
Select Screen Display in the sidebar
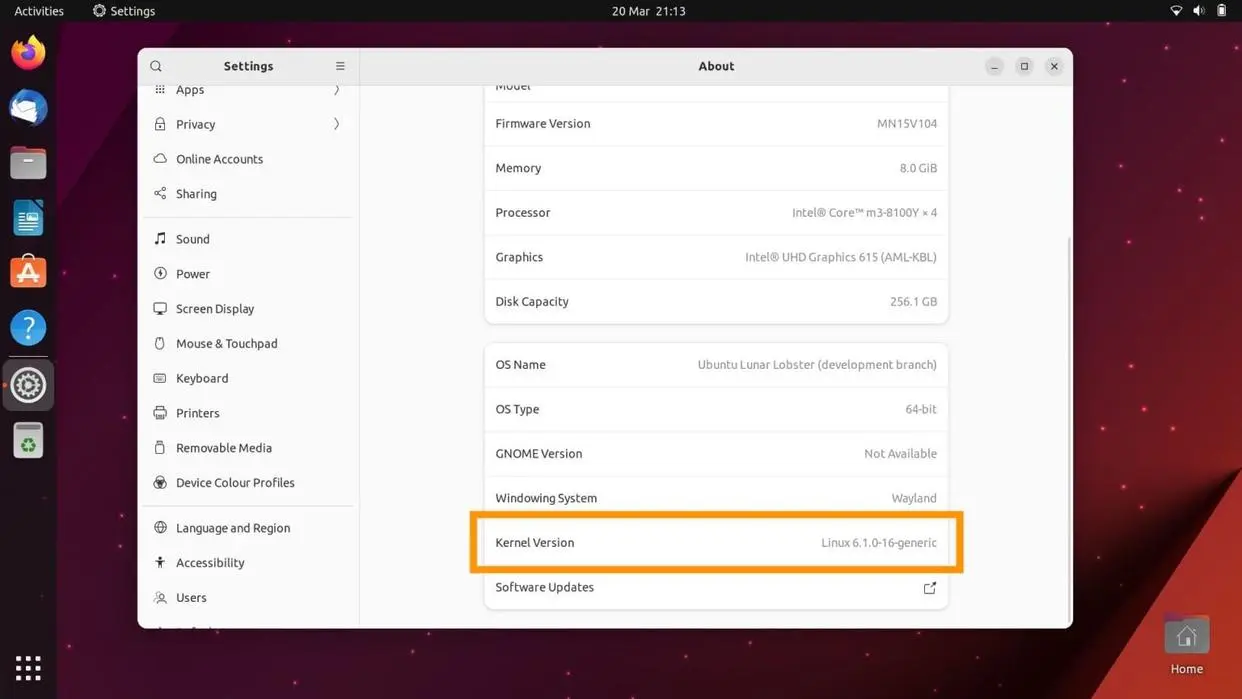click(248, 309)
